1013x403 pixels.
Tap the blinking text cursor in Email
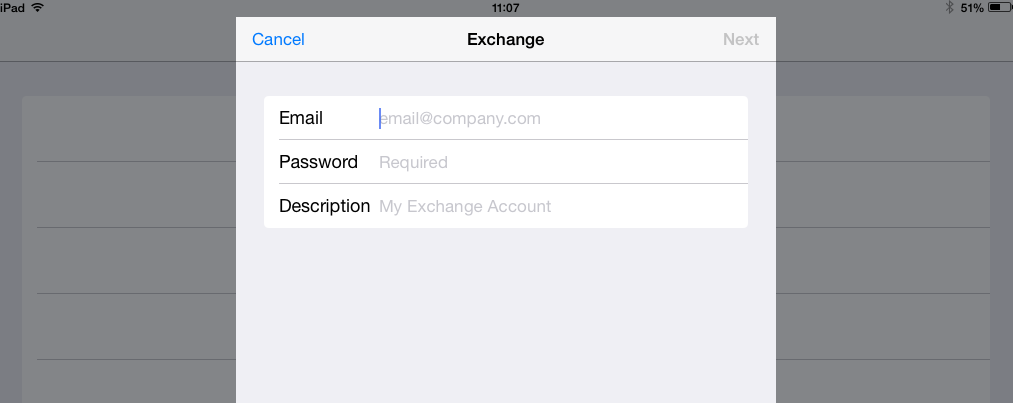click(380, 118)
